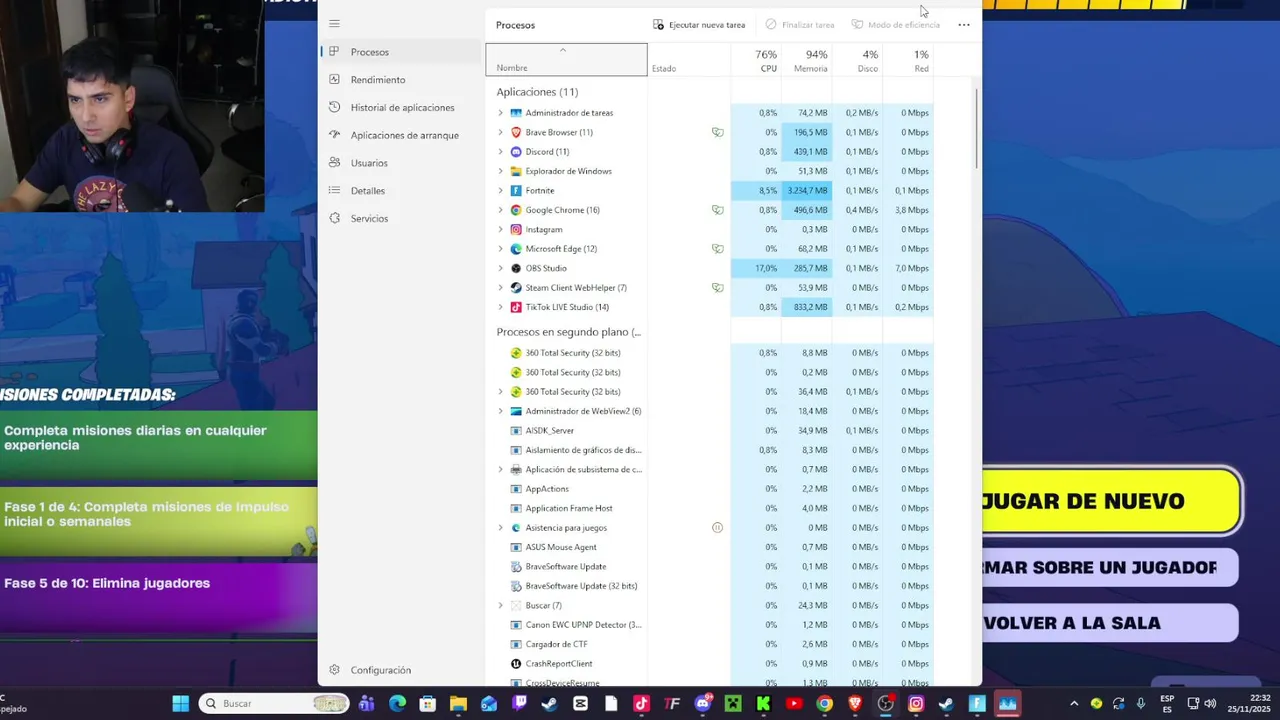
Task: Expand Google Chrome (16) process group
Action: [x=500, y=210]
